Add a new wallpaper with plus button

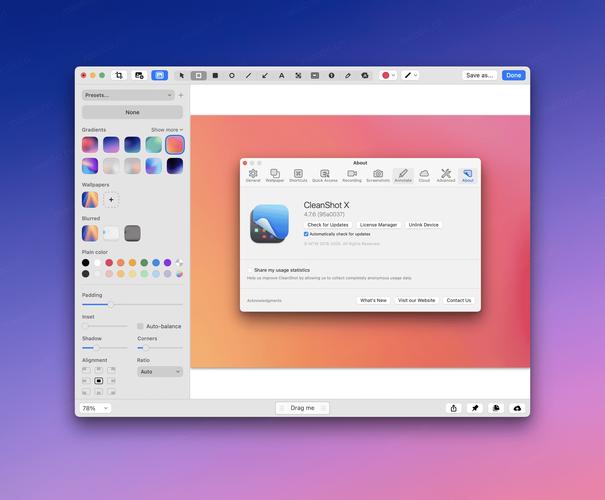coord(112,200)
